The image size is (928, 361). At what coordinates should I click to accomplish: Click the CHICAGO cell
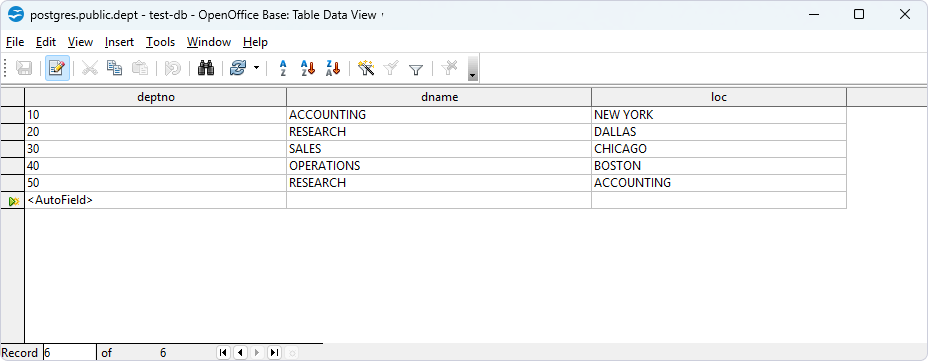(718, 149)
